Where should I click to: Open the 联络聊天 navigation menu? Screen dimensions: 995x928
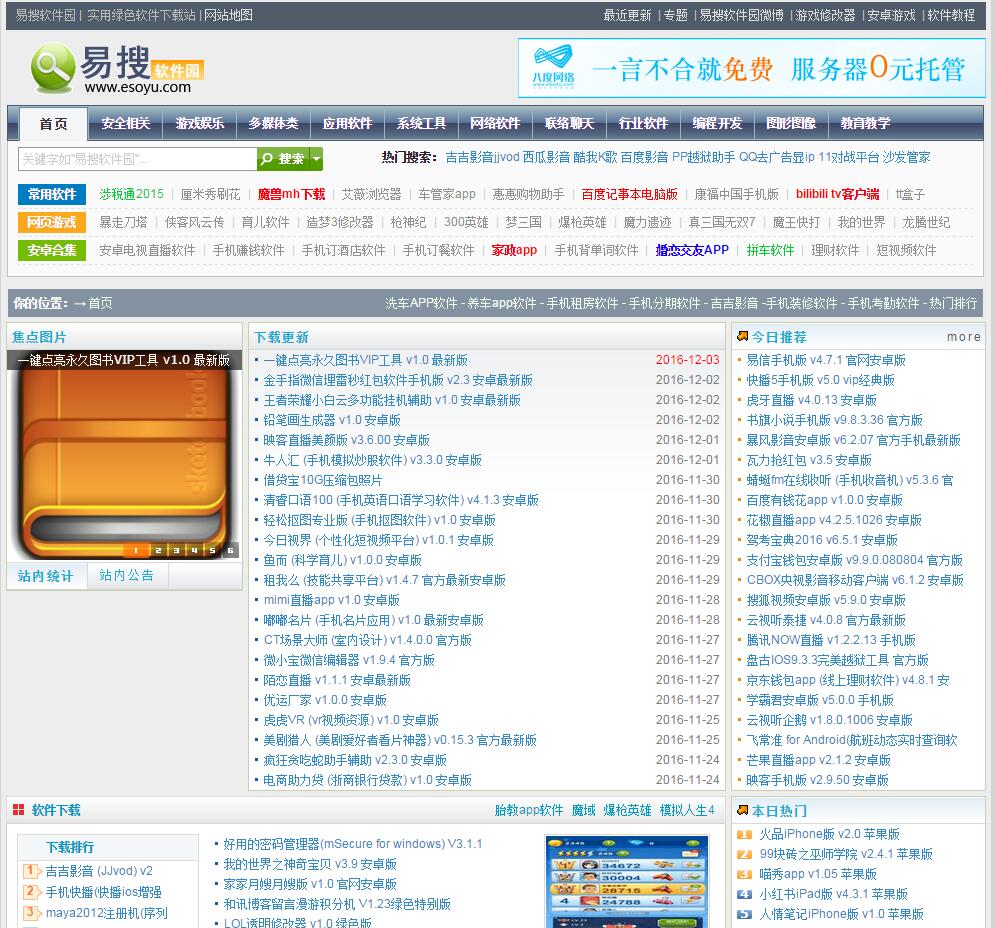click(x=569, y=123)
